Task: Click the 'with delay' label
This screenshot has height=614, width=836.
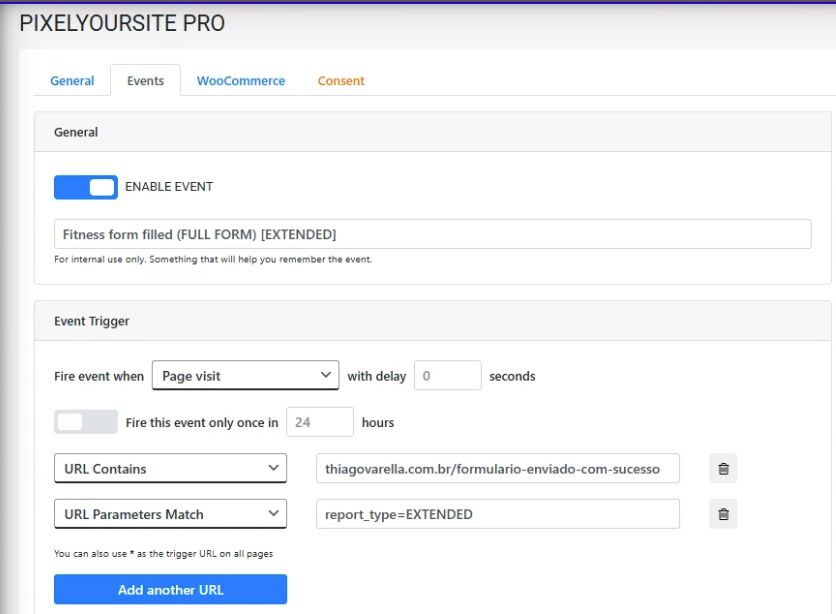Action: (x=377, y=376)
